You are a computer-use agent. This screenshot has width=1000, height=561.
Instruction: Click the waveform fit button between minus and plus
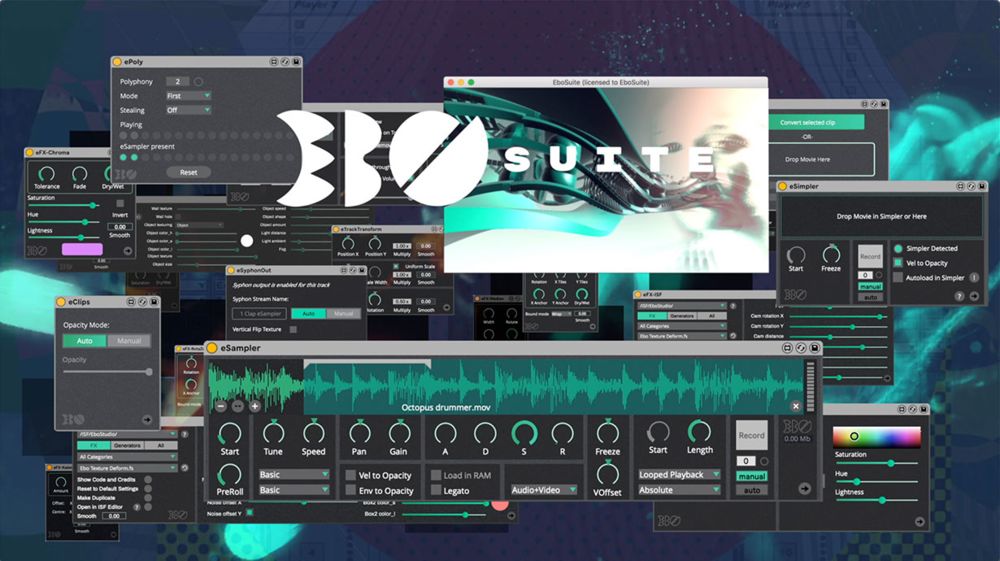[x=237, y=406]
